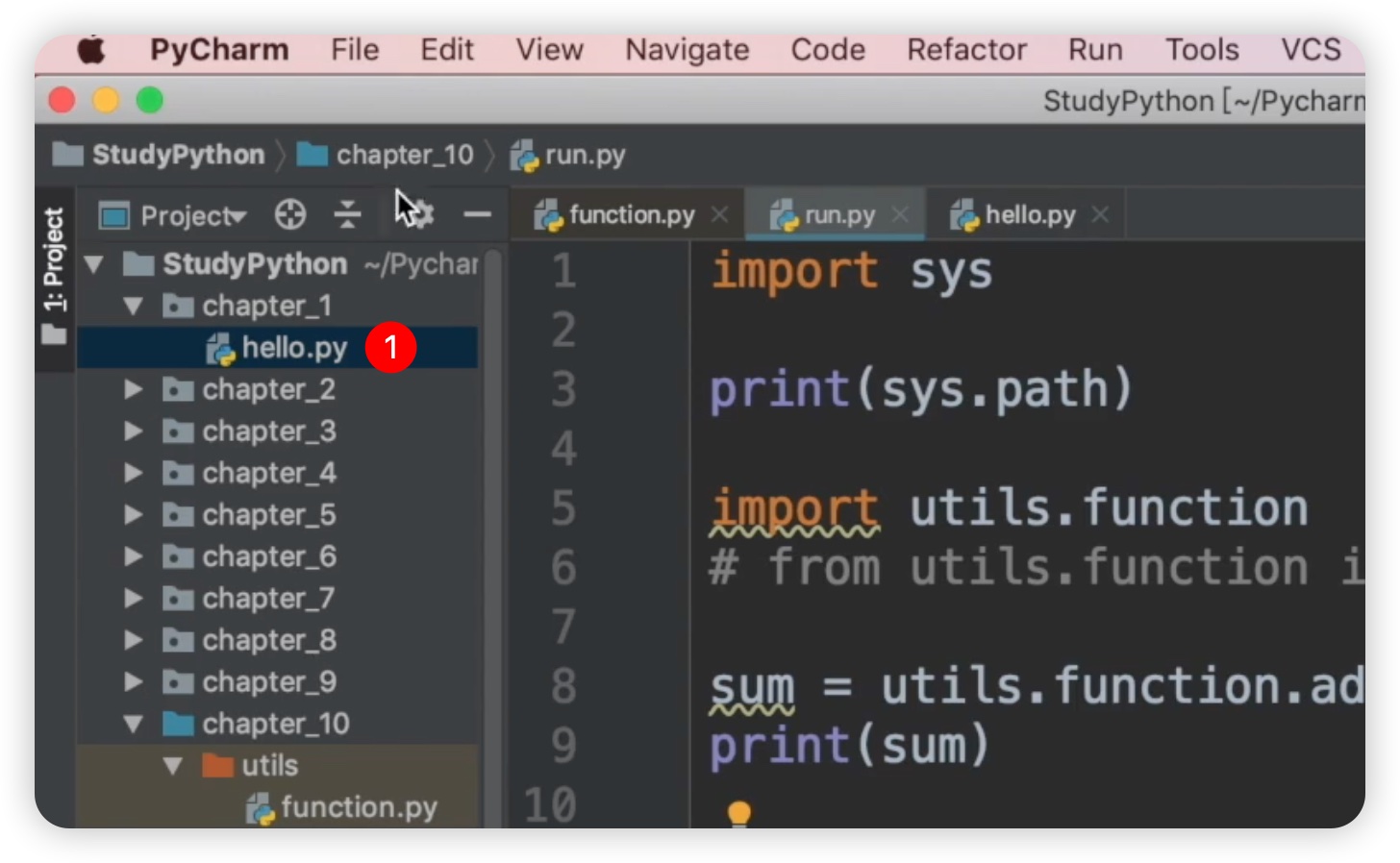Open the Navigate menu

687,50
